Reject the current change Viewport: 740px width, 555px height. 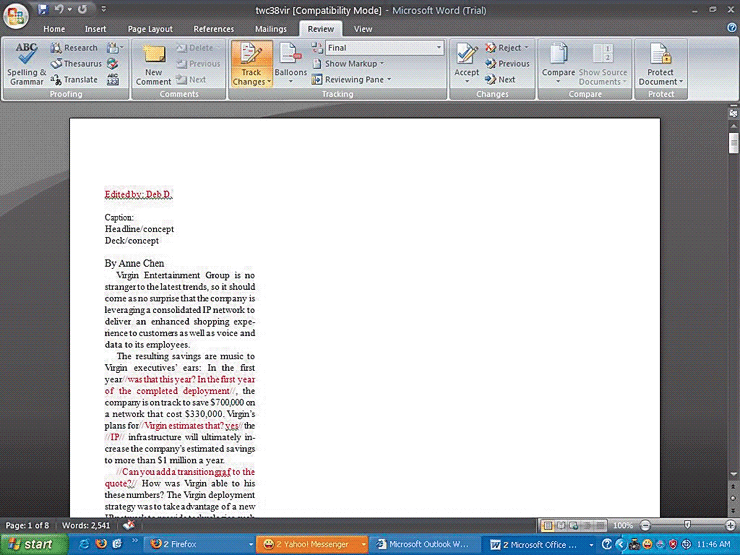[507, 48]
